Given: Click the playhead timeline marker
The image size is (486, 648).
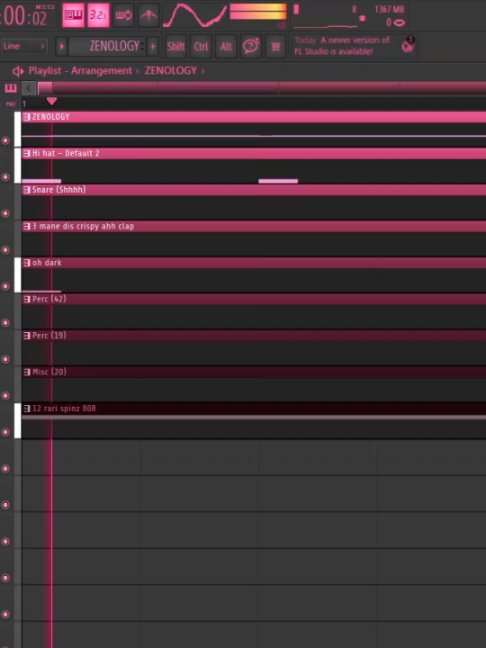Looking at the screenshot, I should (52, 101).
